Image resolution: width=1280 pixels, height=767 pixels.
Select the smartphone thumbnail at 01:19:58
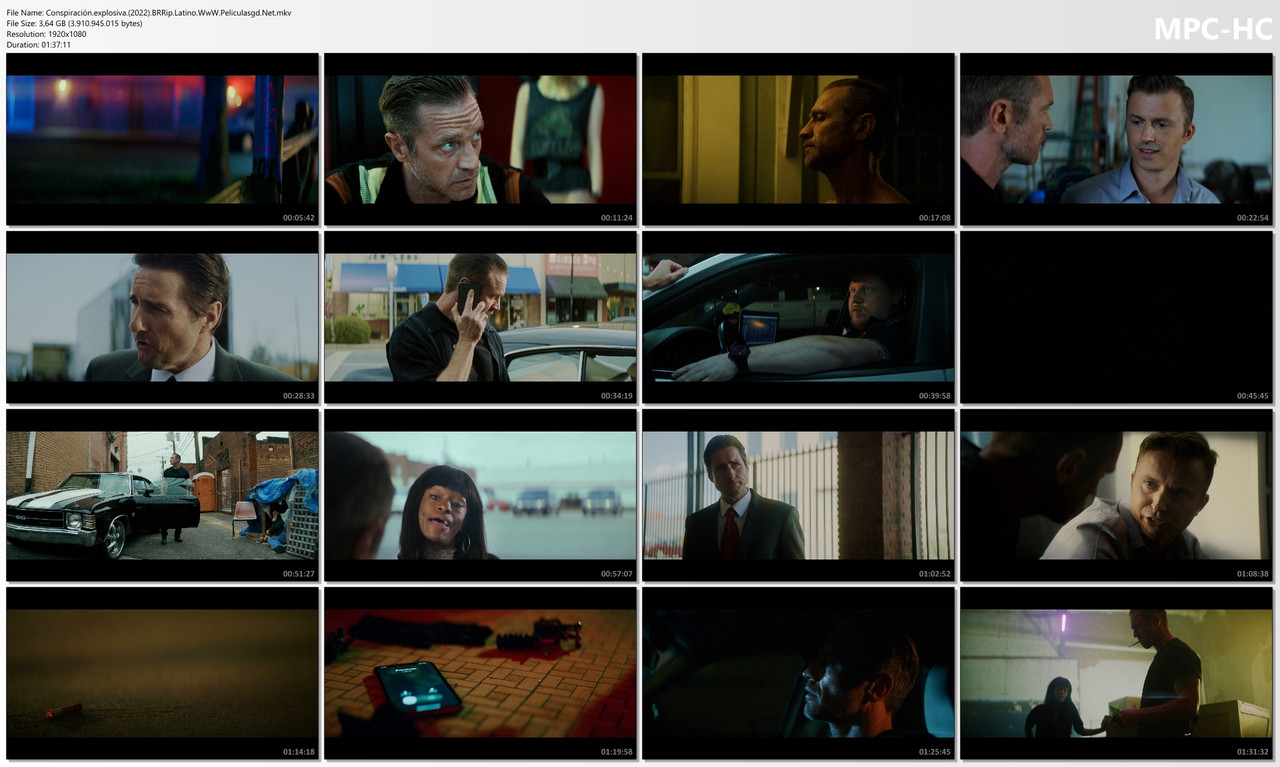pos(480,673)
